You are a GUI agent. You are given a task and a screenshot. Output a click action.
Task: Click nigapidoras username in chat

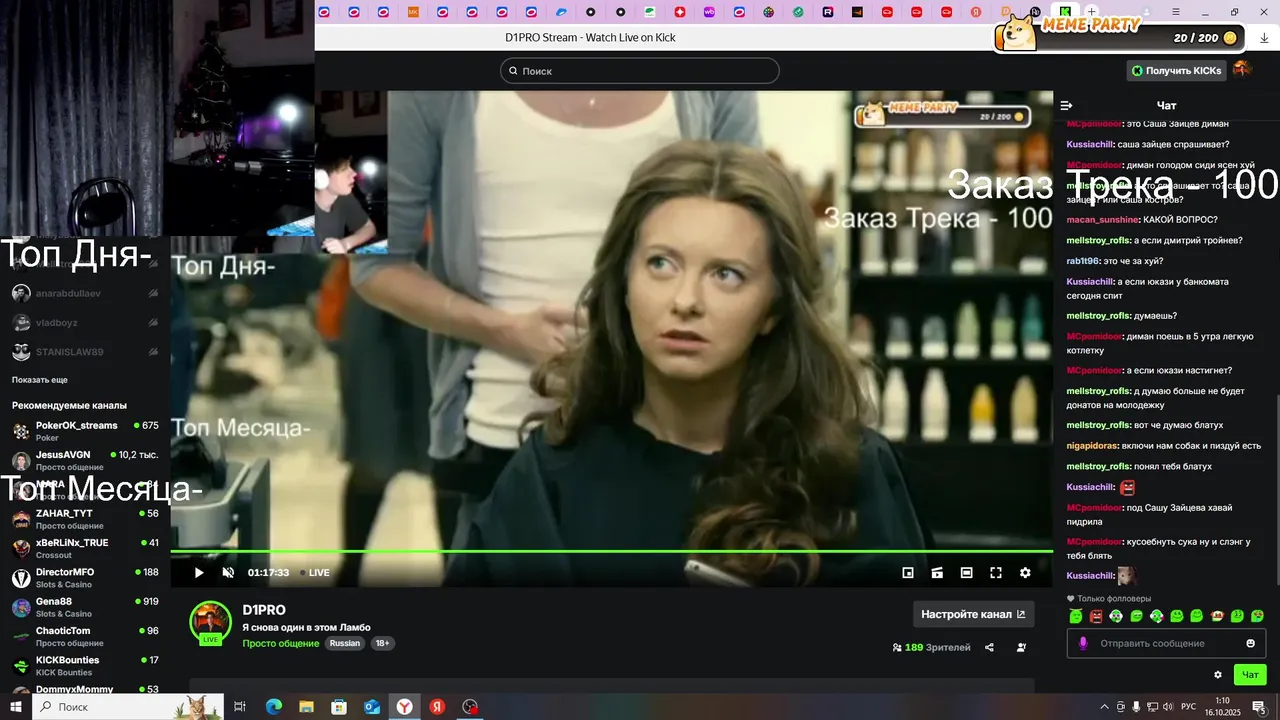(1092, 446)
